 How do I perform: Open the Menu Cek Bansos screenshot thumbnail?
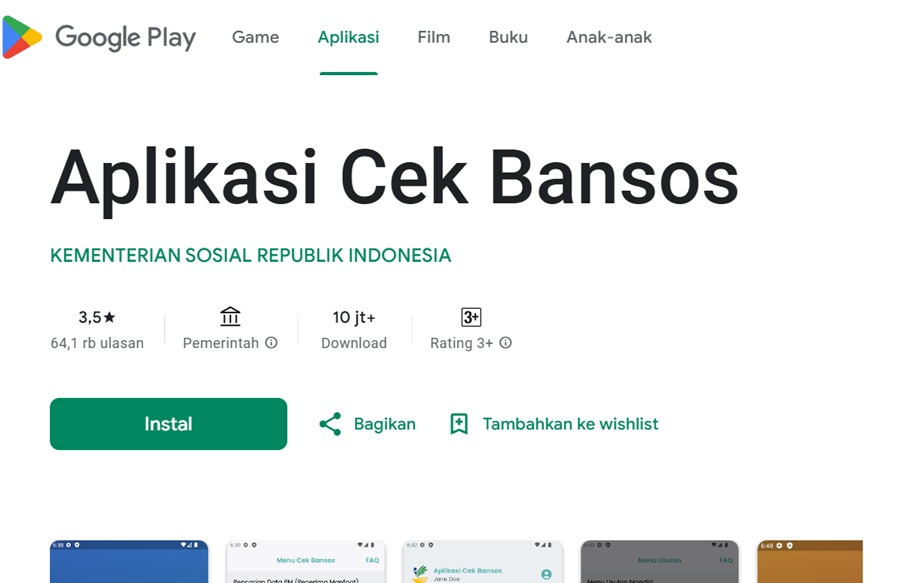coord(306,561)
